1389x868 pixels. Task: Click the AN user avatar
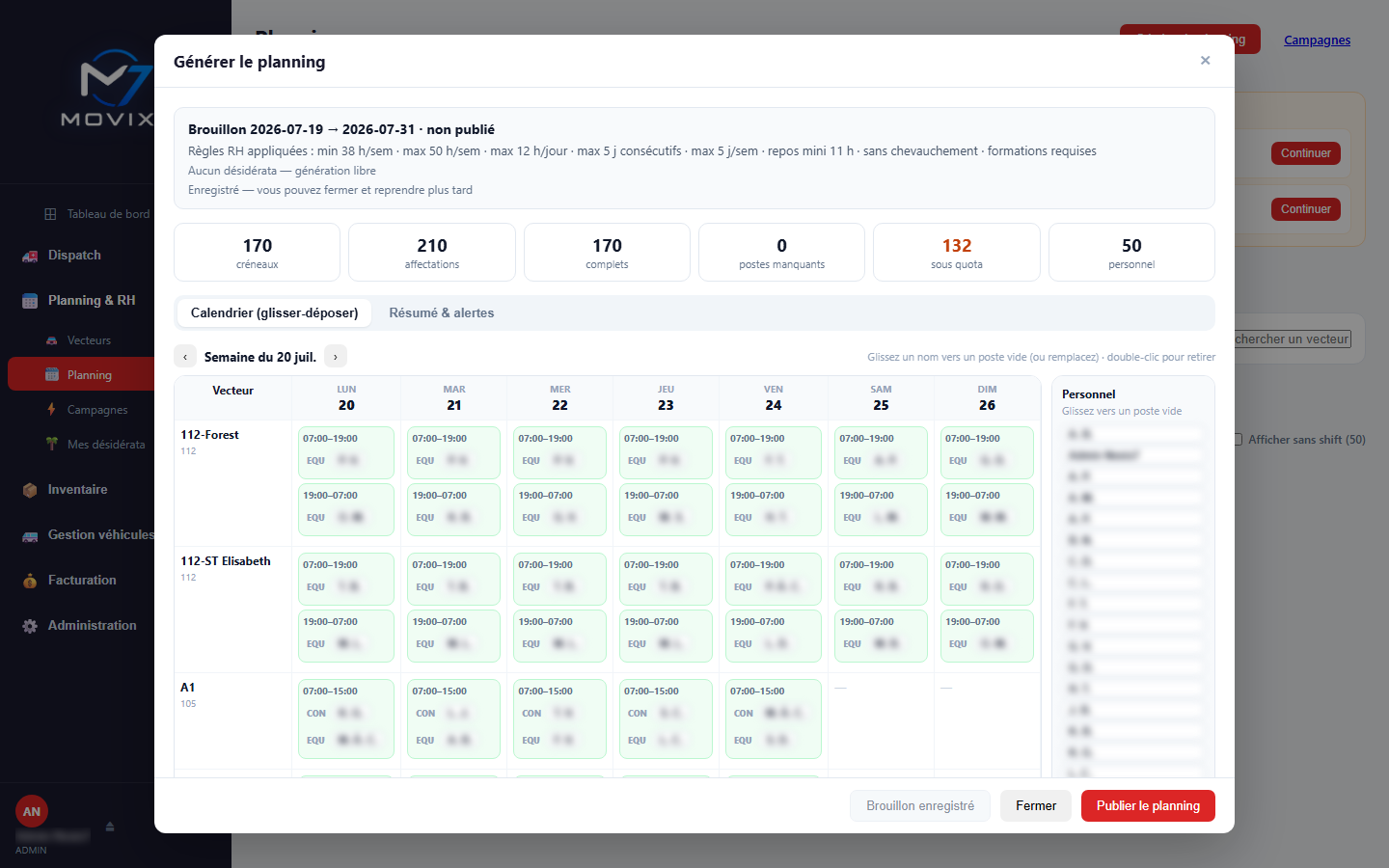(x=32, y=811)
